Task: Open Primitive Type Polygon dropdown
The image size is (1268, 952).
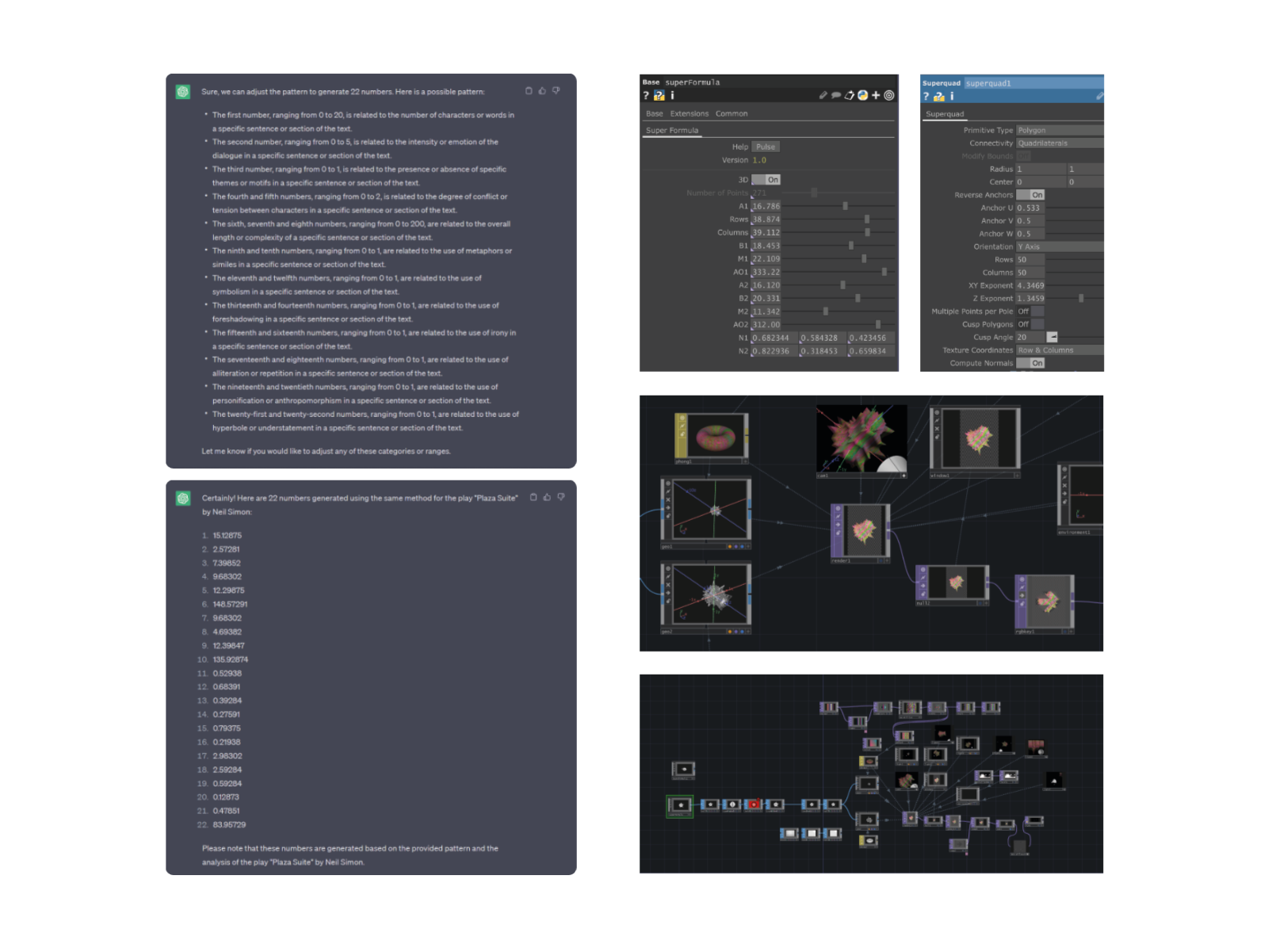Action: tap(1060, 130)
